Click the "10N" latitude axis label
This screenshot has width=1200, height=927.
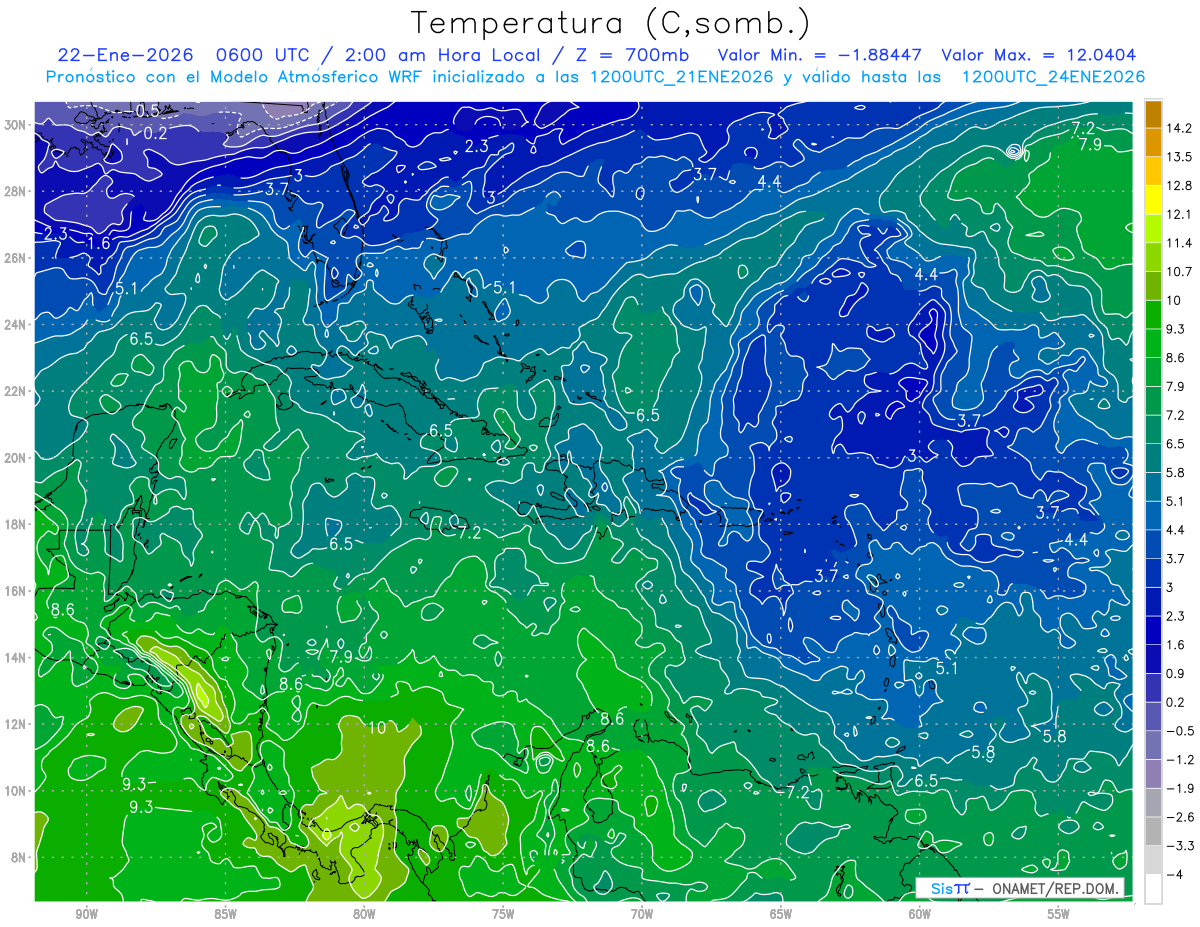[x=16, y=791]
